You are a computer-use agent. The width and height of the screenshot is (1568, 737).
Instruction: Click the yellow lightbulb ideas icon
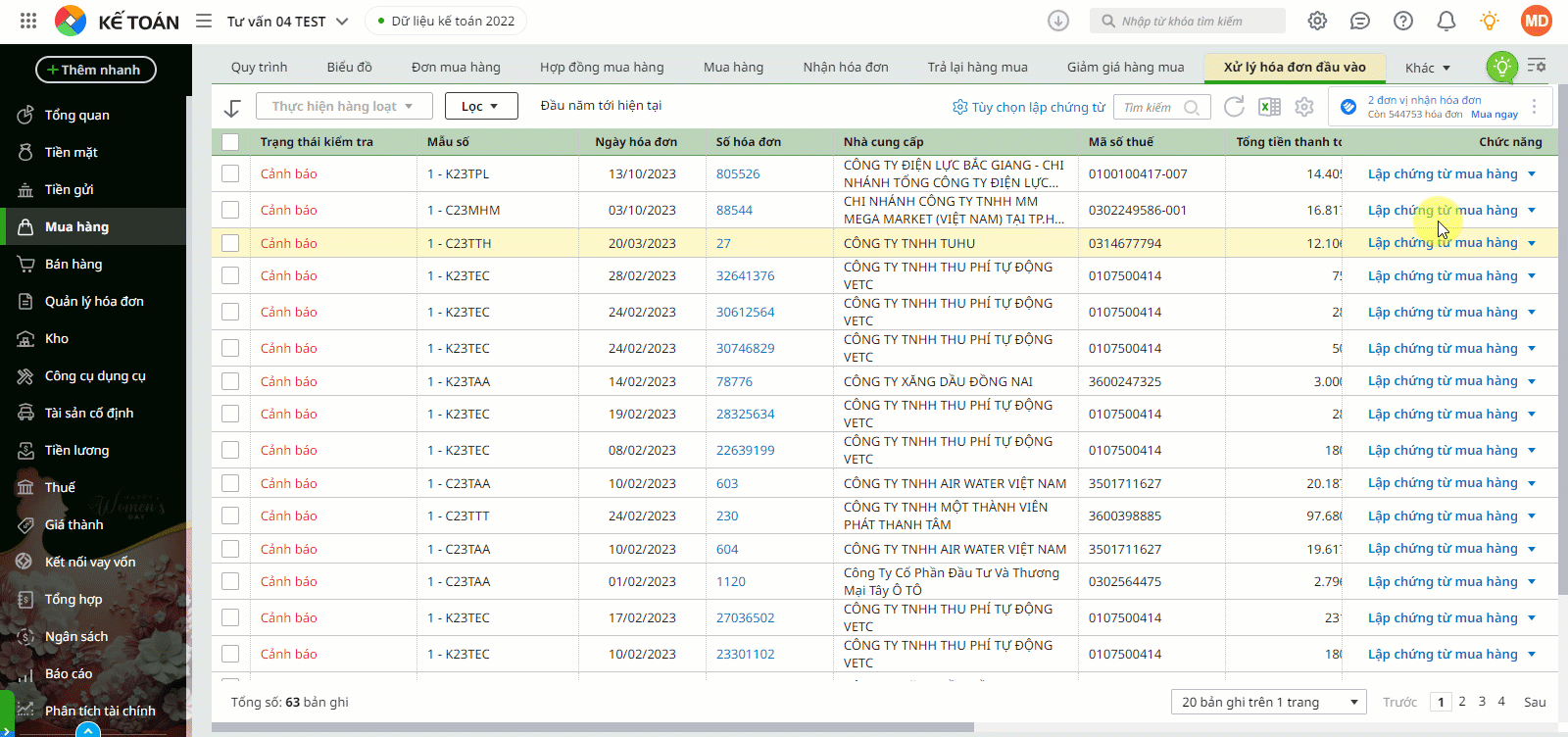click(1490, 21)
